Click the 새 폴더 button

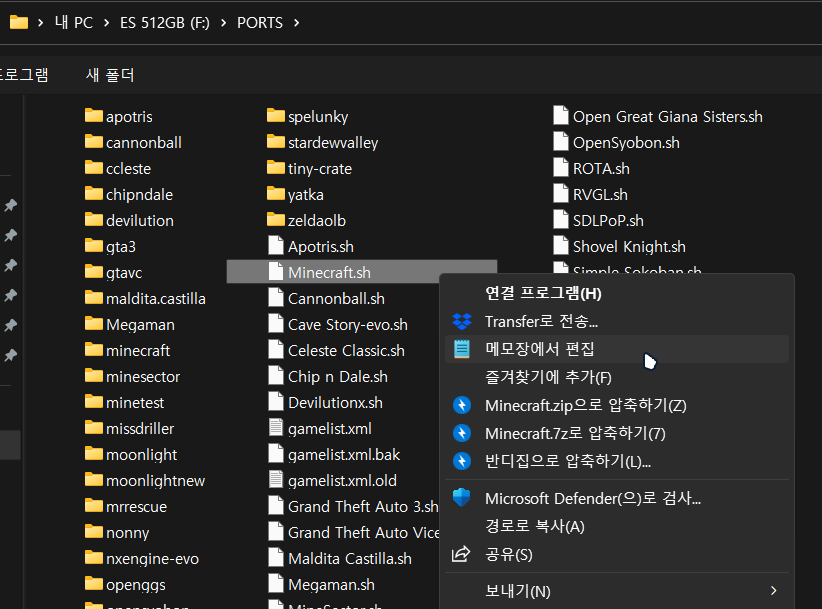click(110, 75)
